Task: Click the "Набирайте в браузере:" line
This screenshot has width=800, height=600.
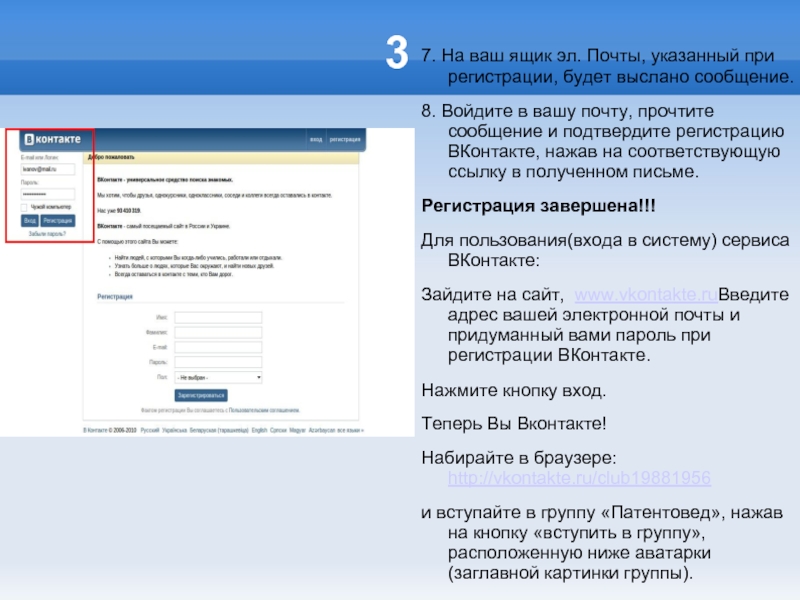Action: click(519, 458)
